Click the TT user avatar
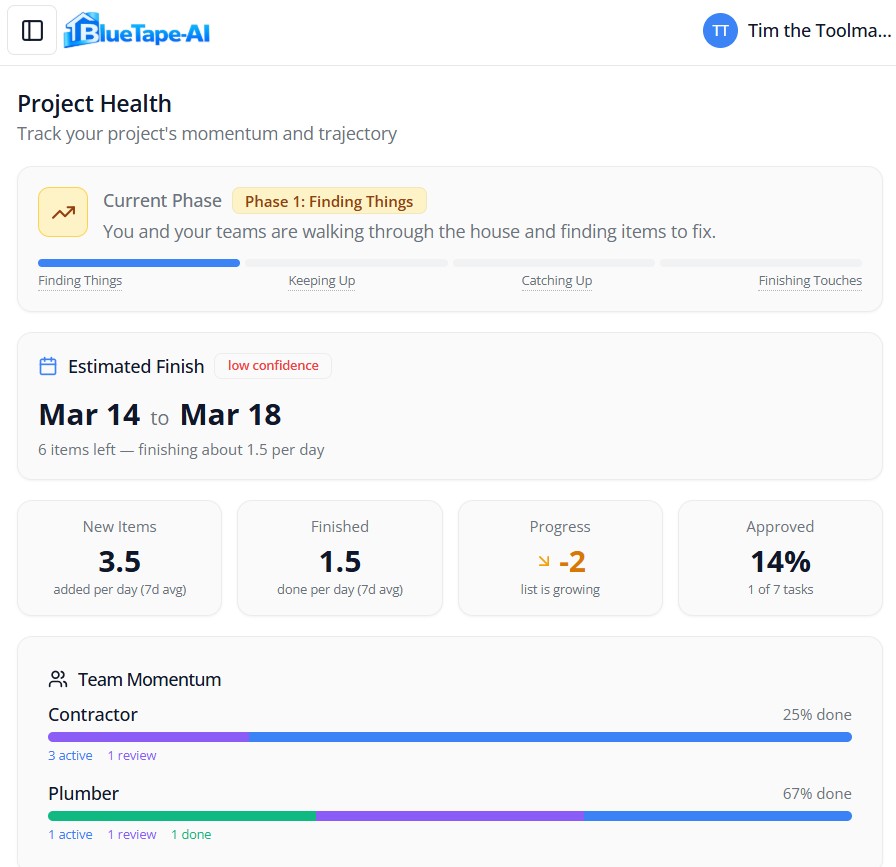This screenshot has height=867, width=896. pos(720,31)
